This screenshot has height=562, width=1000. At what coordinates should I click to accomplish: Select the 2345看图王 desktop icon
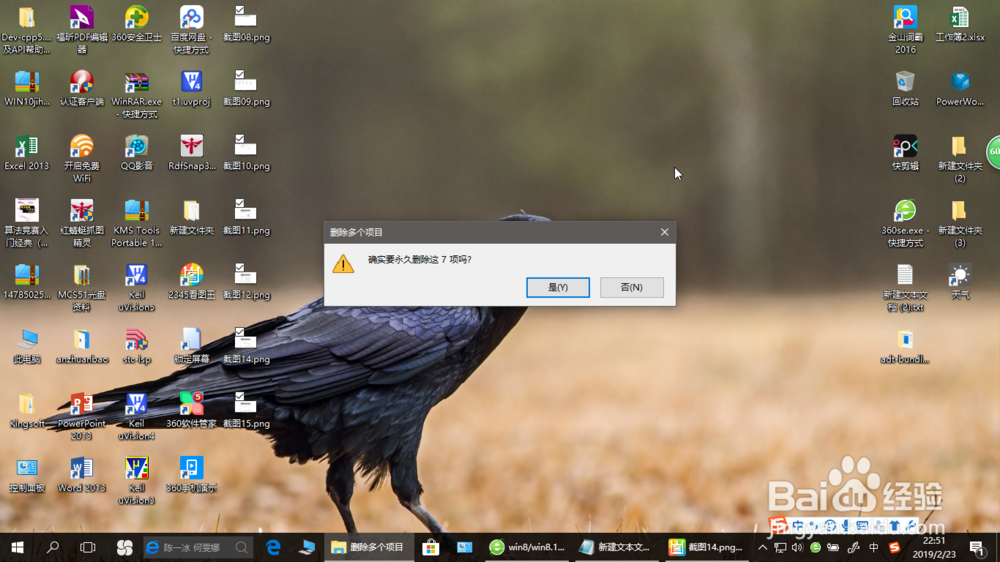191,281
